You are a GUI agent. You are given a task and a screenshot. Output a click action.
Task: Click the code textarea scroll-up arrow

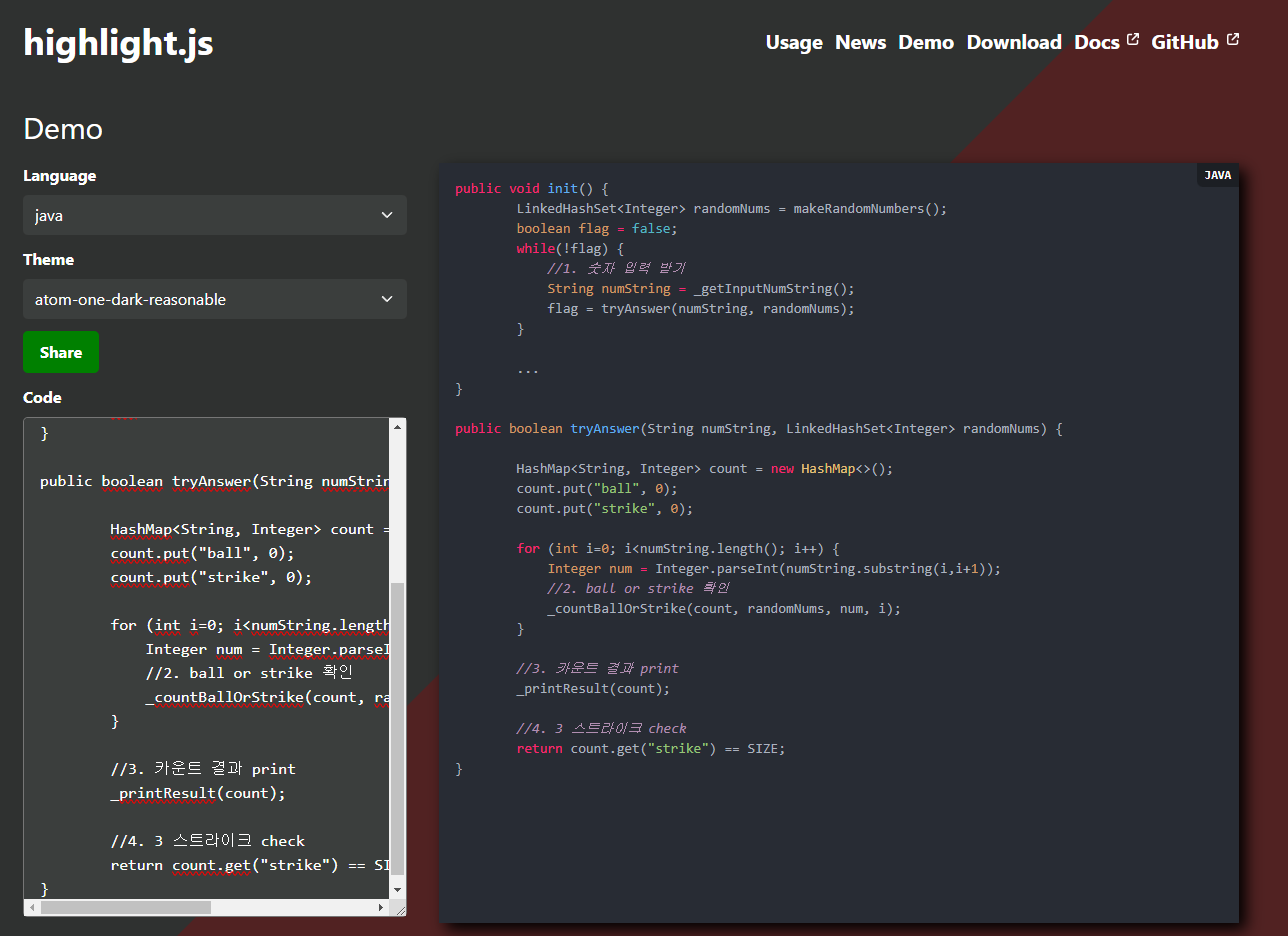pyautogui.click(x=398, y=427)
